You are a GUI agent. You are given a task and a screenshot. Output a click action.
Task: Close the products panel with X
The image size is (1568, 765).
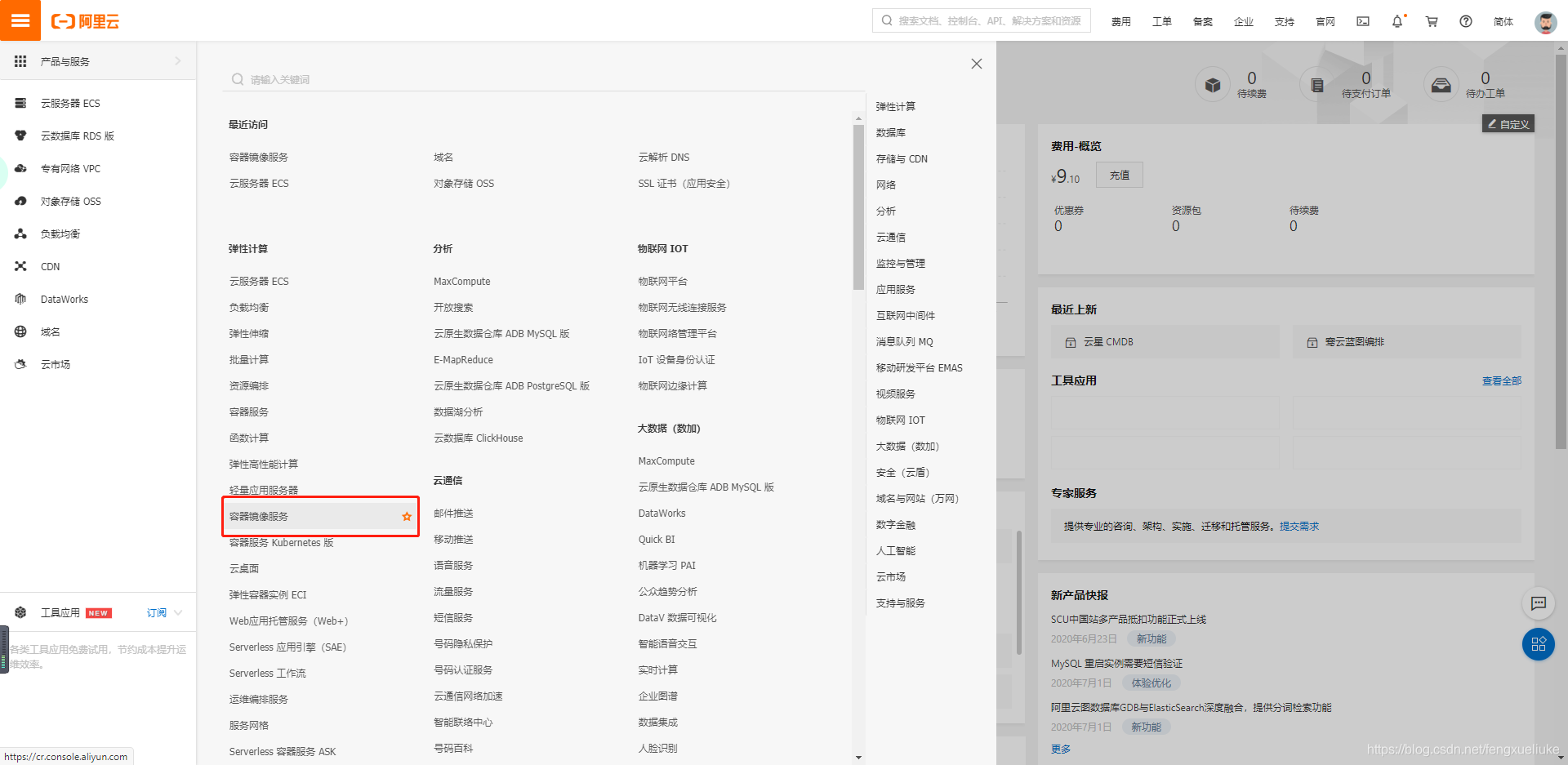pyautogui.click(x=977, y=64)
